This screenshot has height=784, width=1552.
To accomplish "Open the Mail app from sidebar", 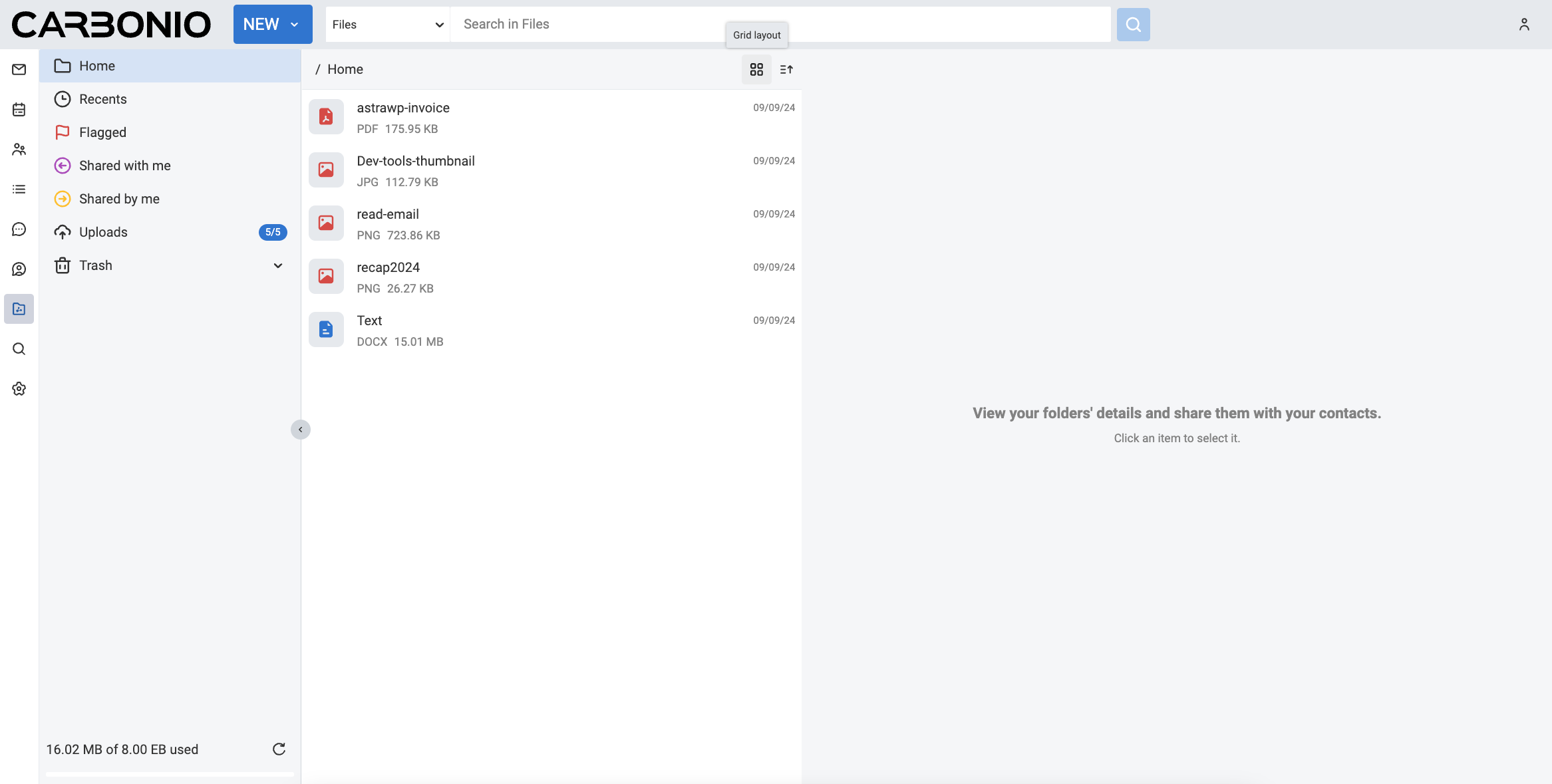I will coord(19,70).
